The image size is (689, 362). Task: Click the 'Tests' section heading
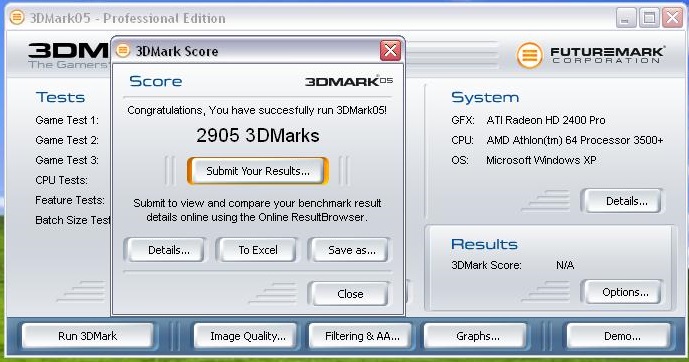coord(60,97)
